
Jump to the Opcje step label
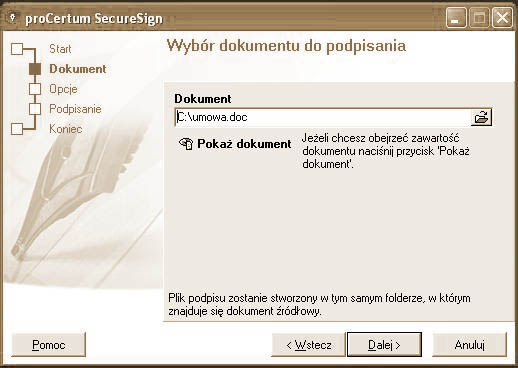pos(63,89)
